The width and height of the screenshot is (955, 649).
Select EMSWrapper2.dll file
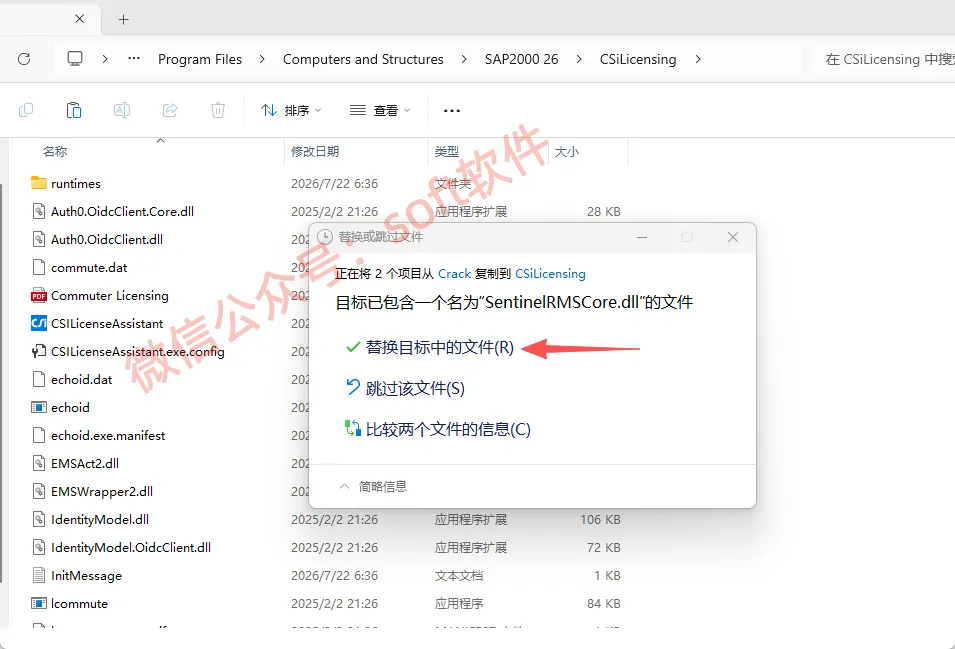102,491
